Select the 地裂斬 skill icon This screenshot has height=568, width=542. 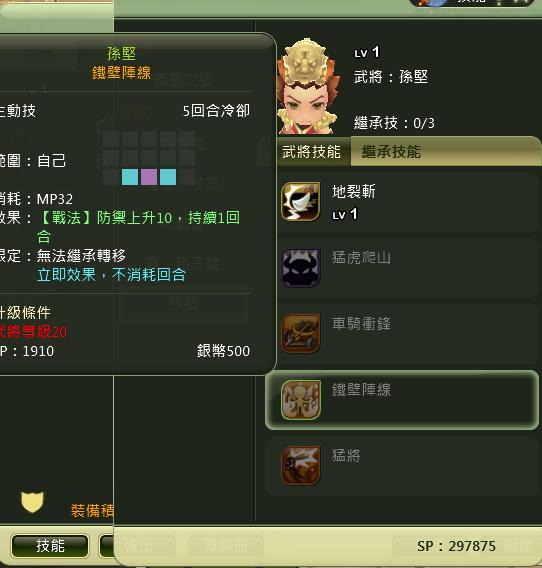(x=301, y=201)
